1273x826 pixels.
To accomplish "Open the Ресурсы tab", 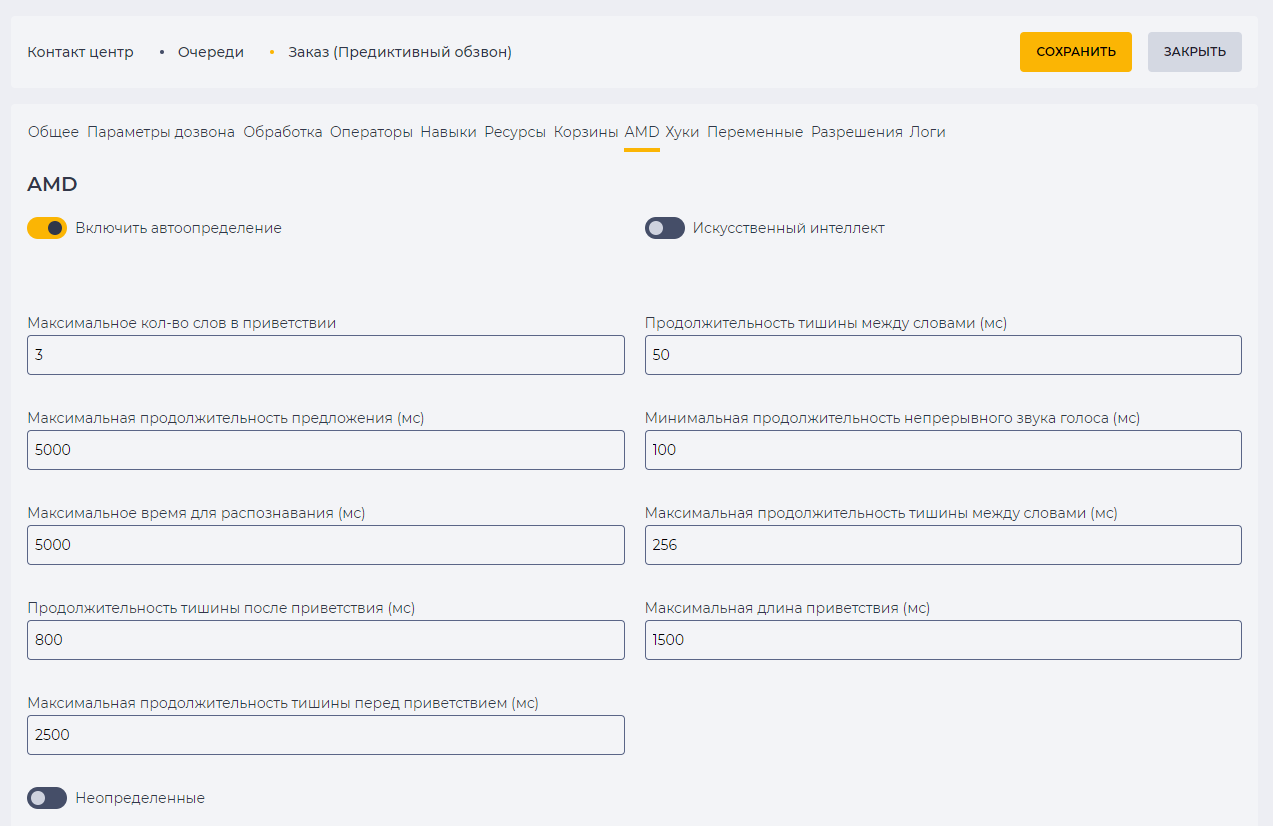I will click(x=515, y=132).
